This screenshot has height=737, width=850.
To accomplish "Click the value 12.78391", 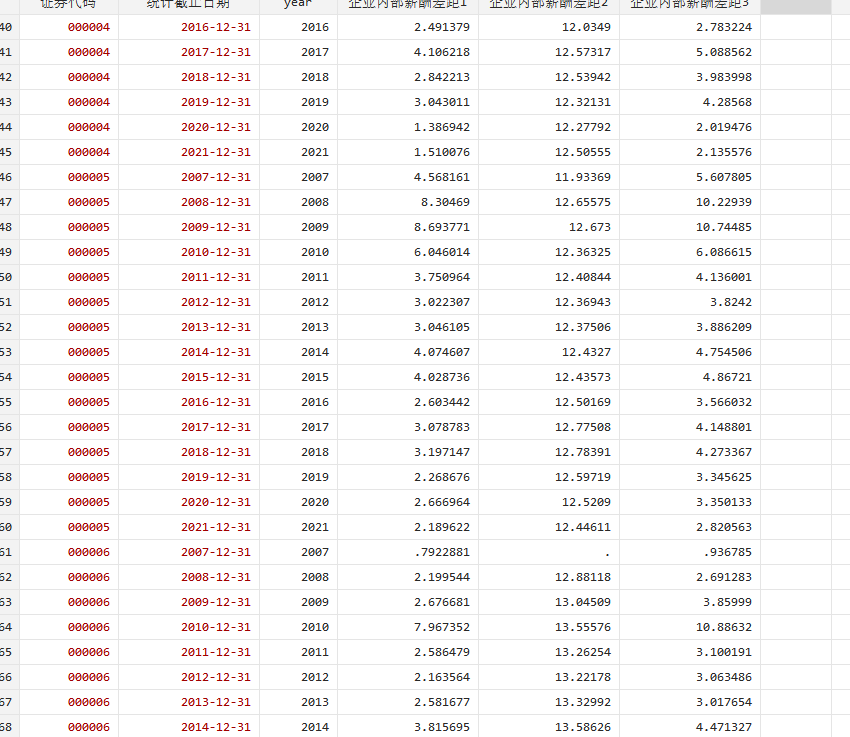I will click(549, 452).
